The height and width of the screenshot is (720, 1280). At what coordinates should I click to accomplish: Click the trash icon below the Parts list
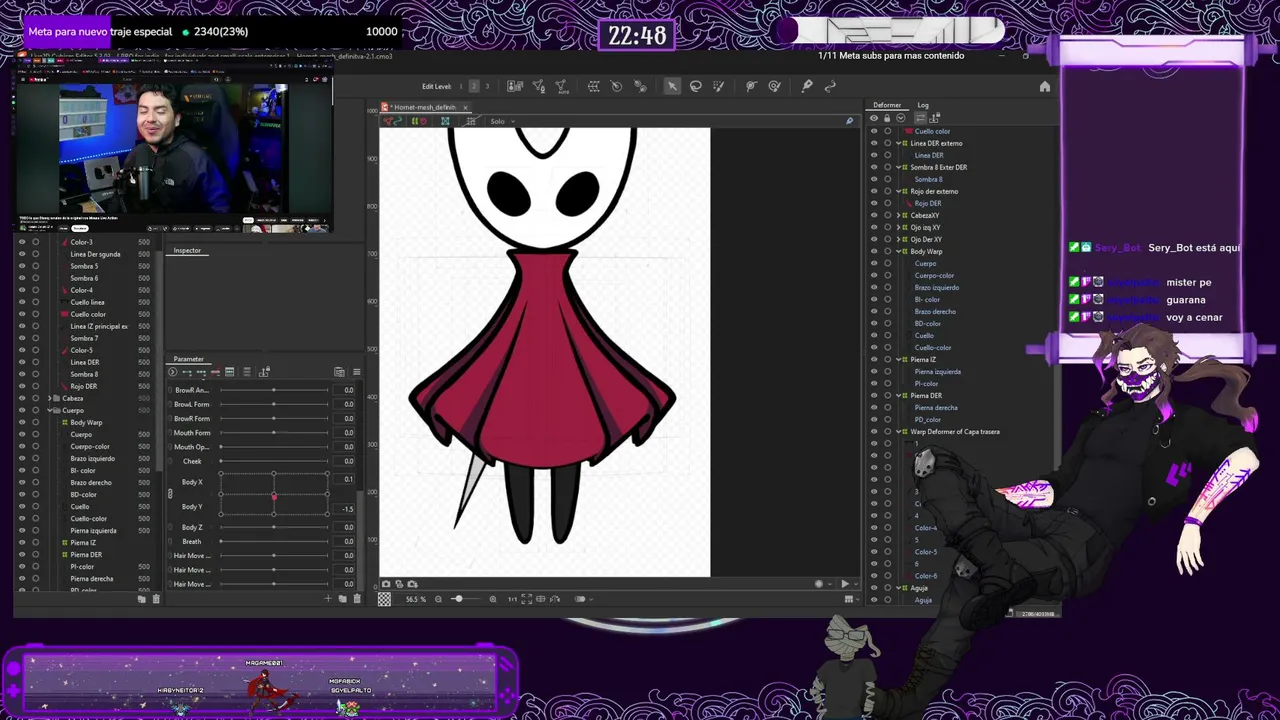pos(156,599)
